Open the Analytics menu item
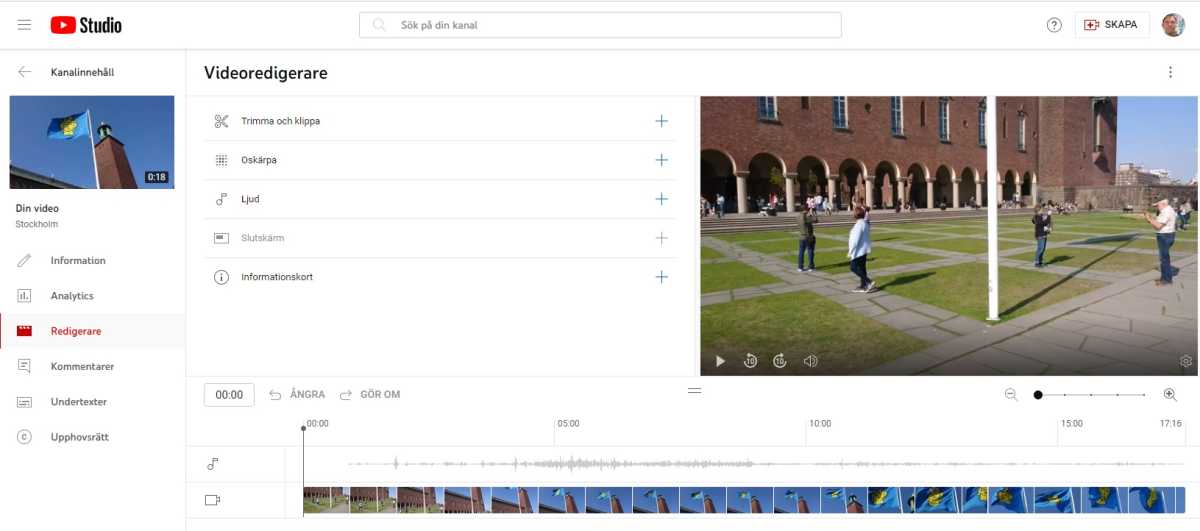1200x531 pixels. (72, 296)
